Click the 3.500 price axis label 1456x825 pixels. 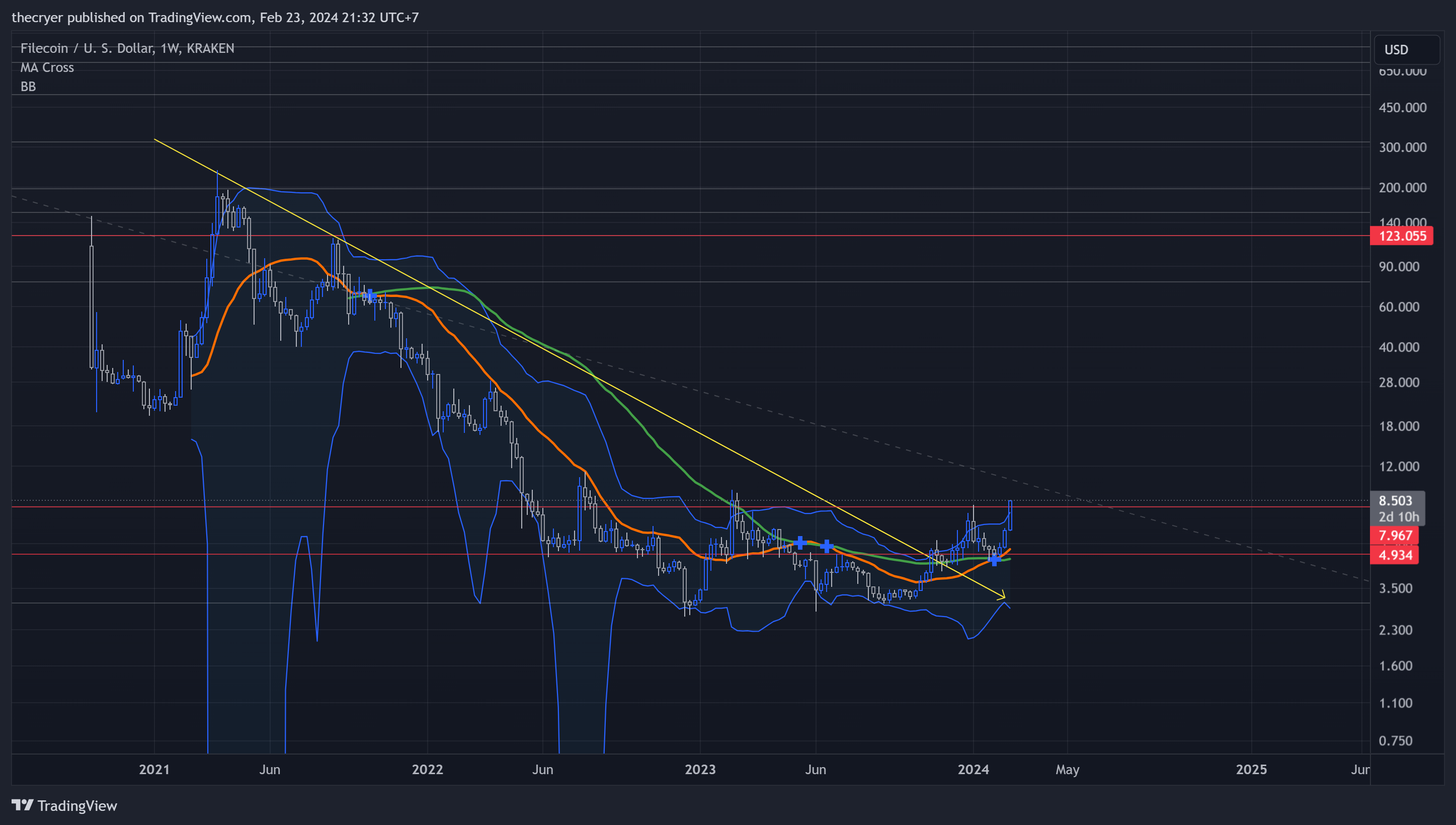(x=1396, y=588)
